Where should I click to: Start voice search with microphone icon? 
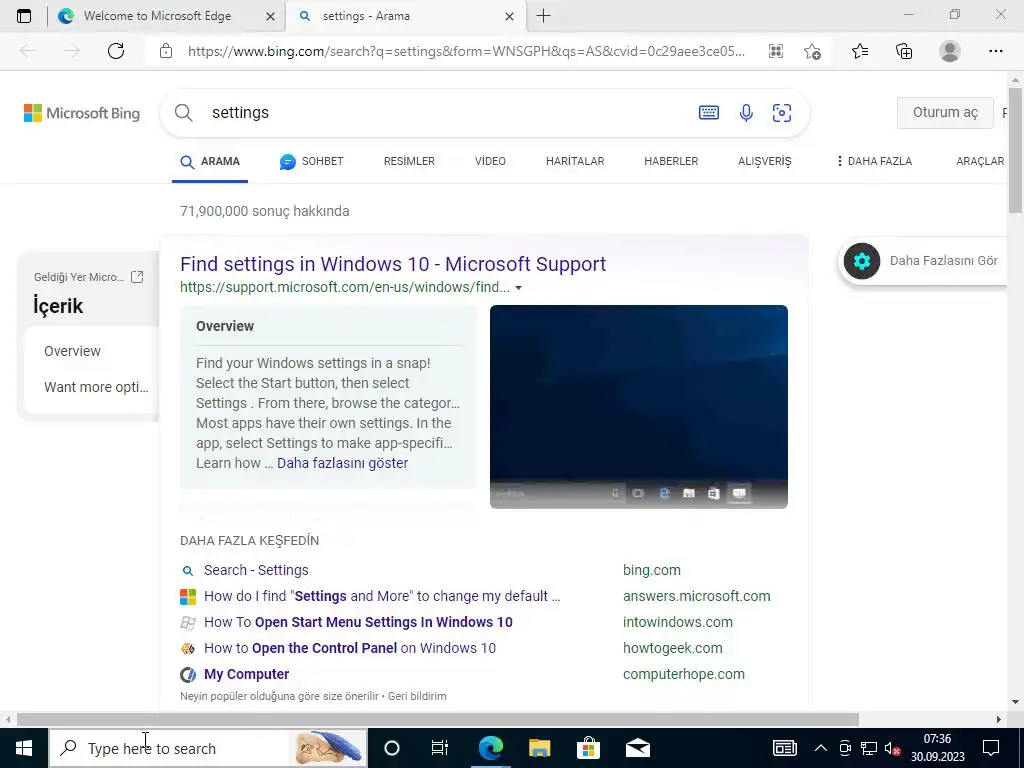click(x=746, y=112)
